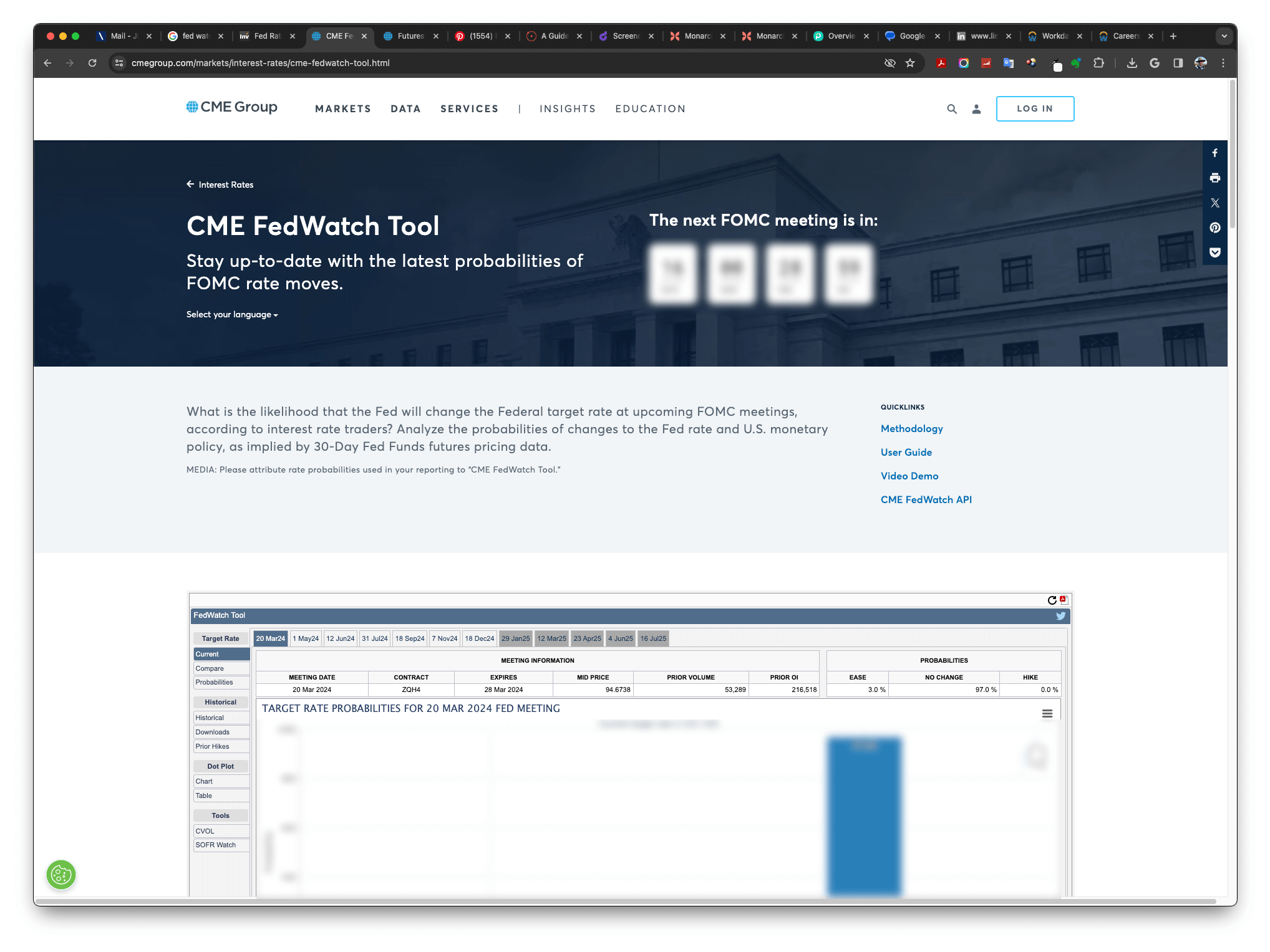This screenshot has width=1270, height=952.
Task: Open cookie preferences green badge
Action: (x=61, y=874)
